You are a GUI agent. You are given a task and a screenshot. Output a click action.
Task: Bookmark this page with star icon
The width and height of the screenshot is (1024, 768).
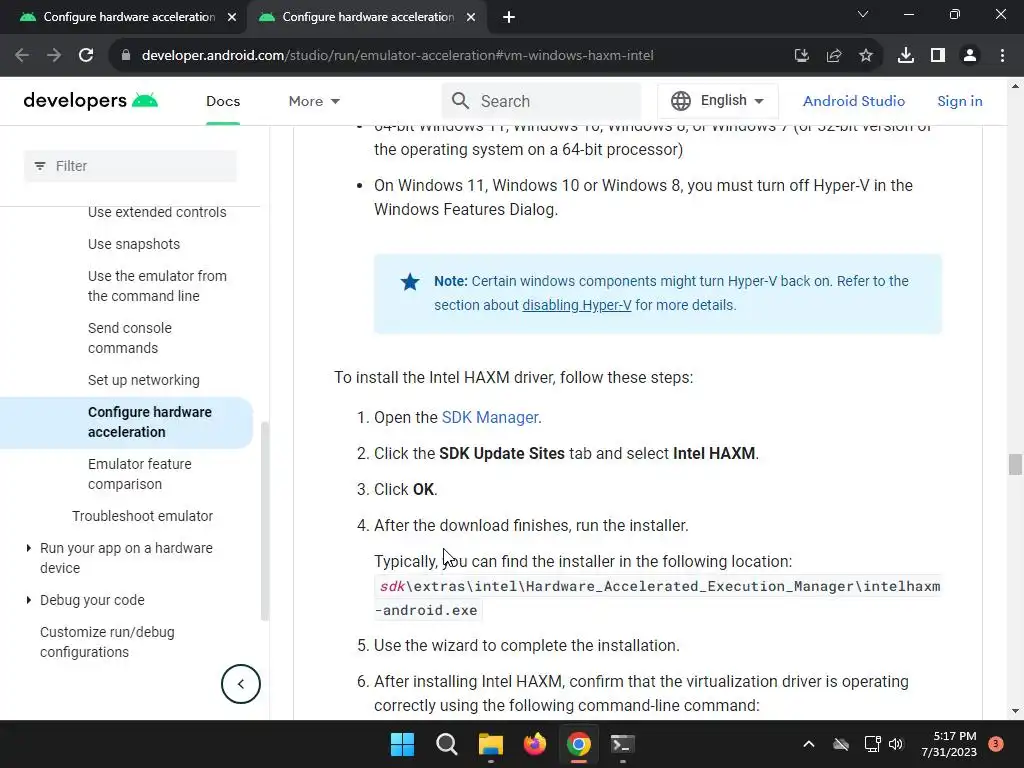click(x=866, y=56)
